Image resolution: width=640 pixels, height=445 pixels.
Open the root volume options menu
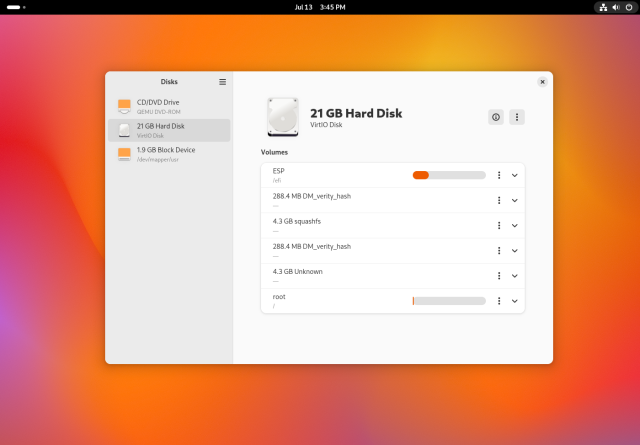coord(499,301)
